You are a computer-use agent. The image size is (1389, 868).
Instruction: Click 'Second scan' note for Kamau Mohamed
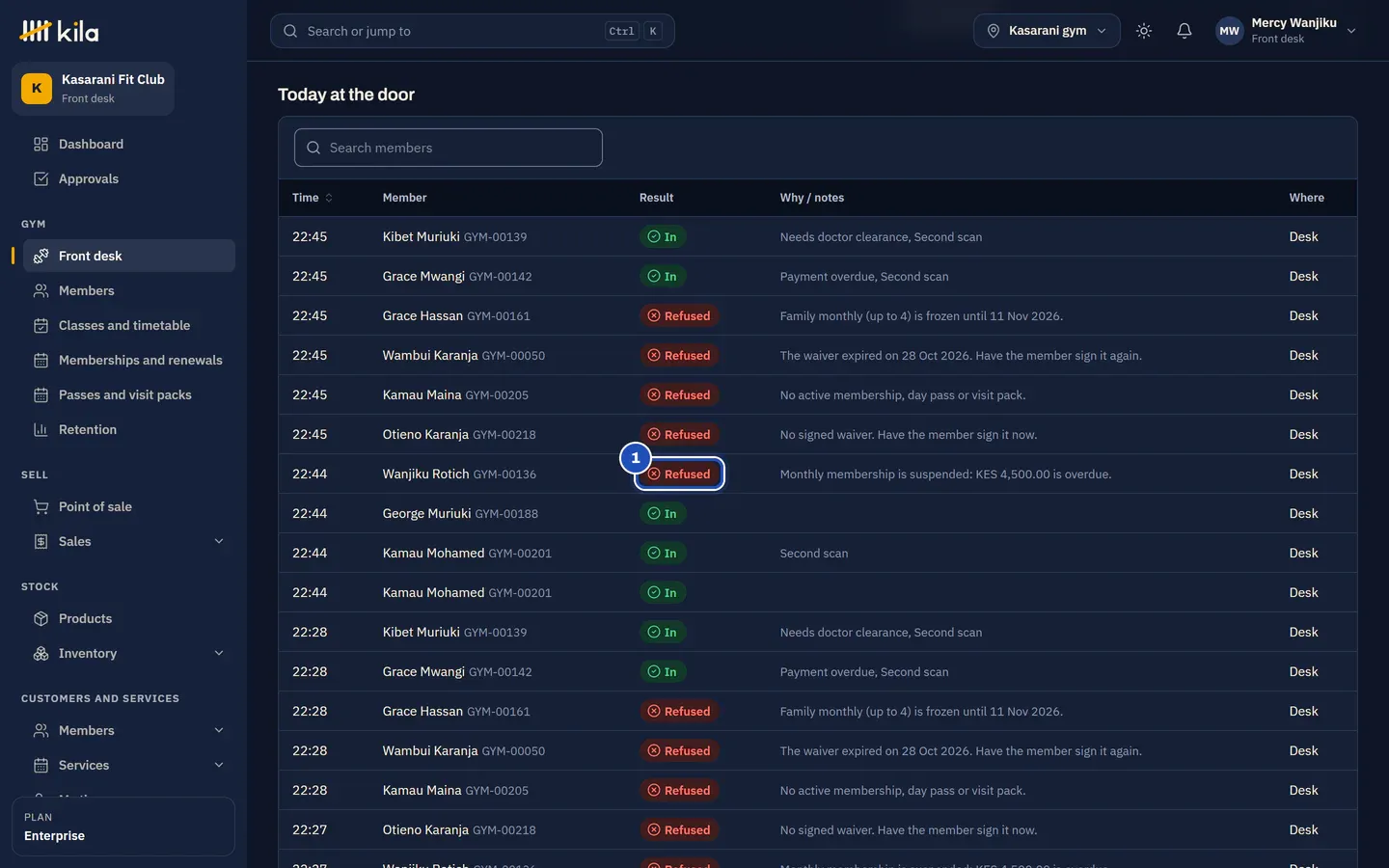[x=814, y=554]
